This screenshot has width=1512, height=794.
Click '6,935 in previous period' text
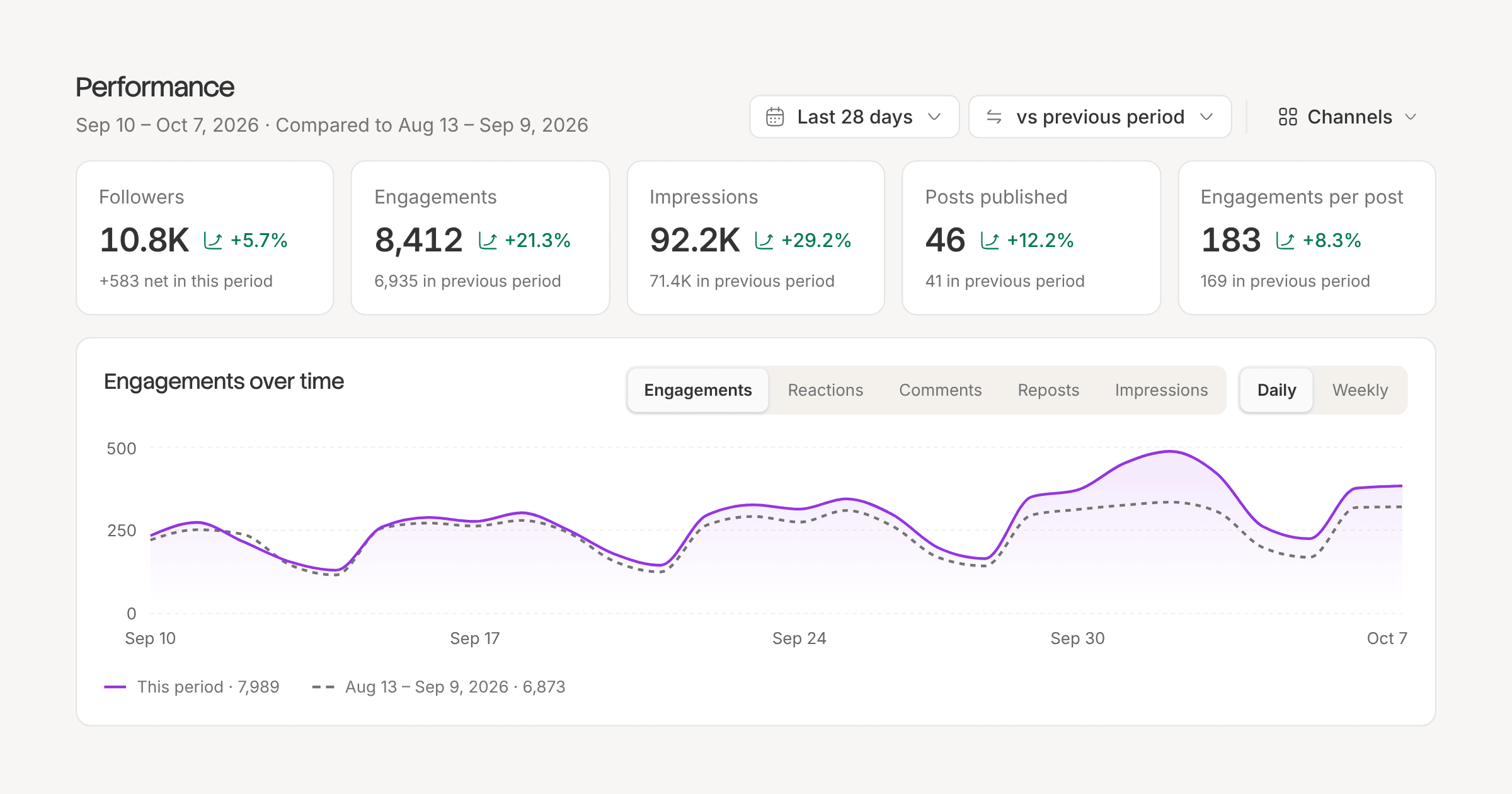(x=467, y=281)
